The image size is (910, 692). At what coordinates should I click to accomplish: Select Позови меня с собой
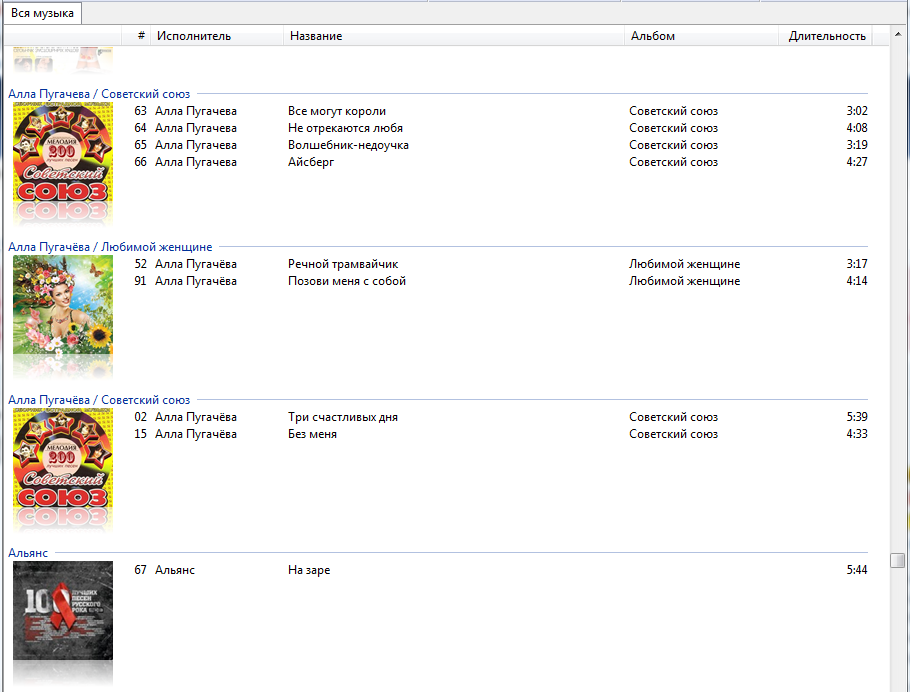point(346,281)
